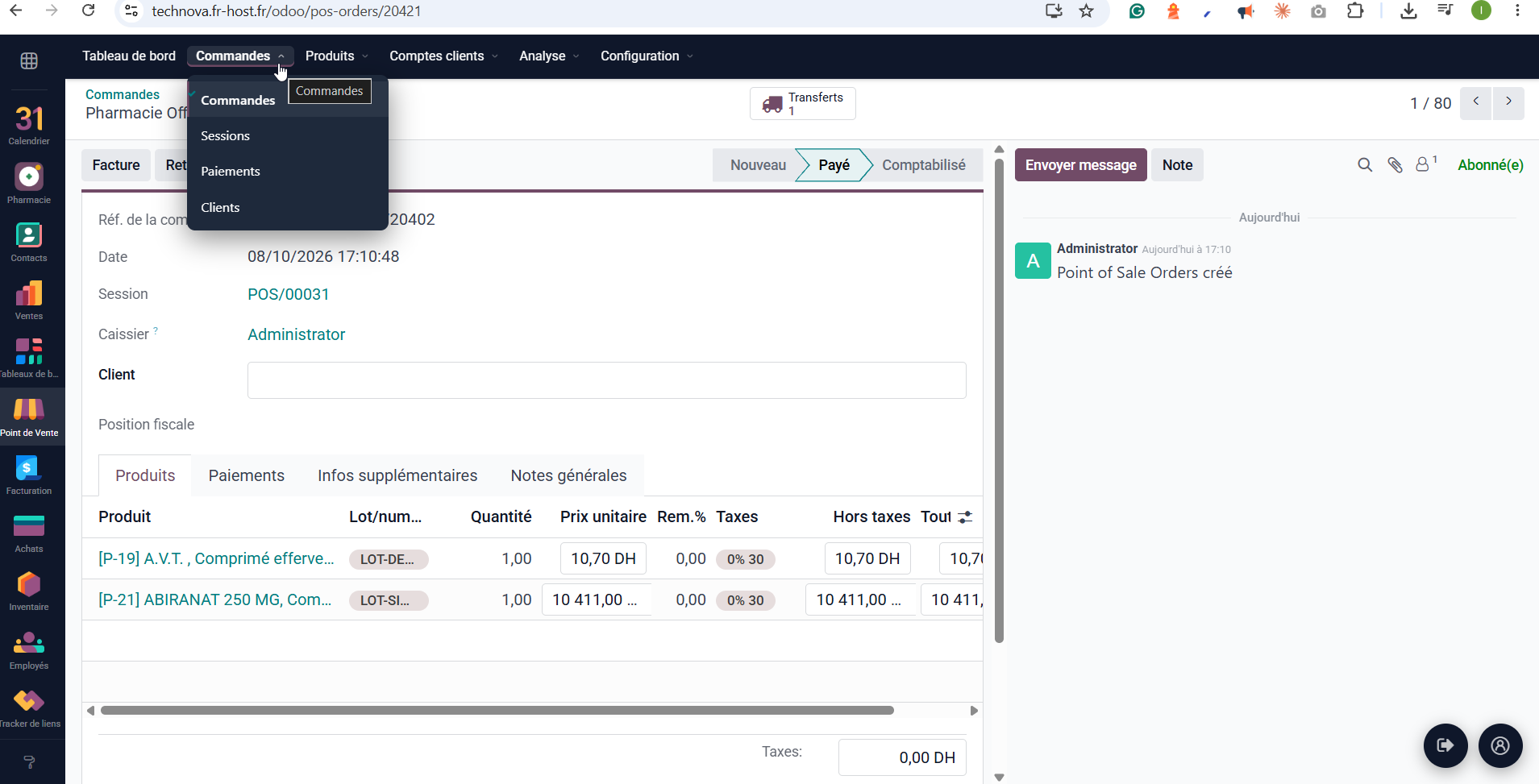Click the horizontal scrollbar under product lines
1539x784 pixels.
coord(497,711)
